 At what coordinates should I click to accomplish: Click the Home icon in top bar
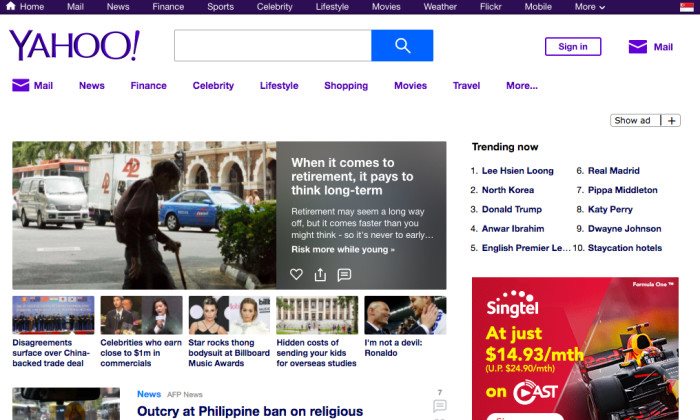tap(11, 7)
